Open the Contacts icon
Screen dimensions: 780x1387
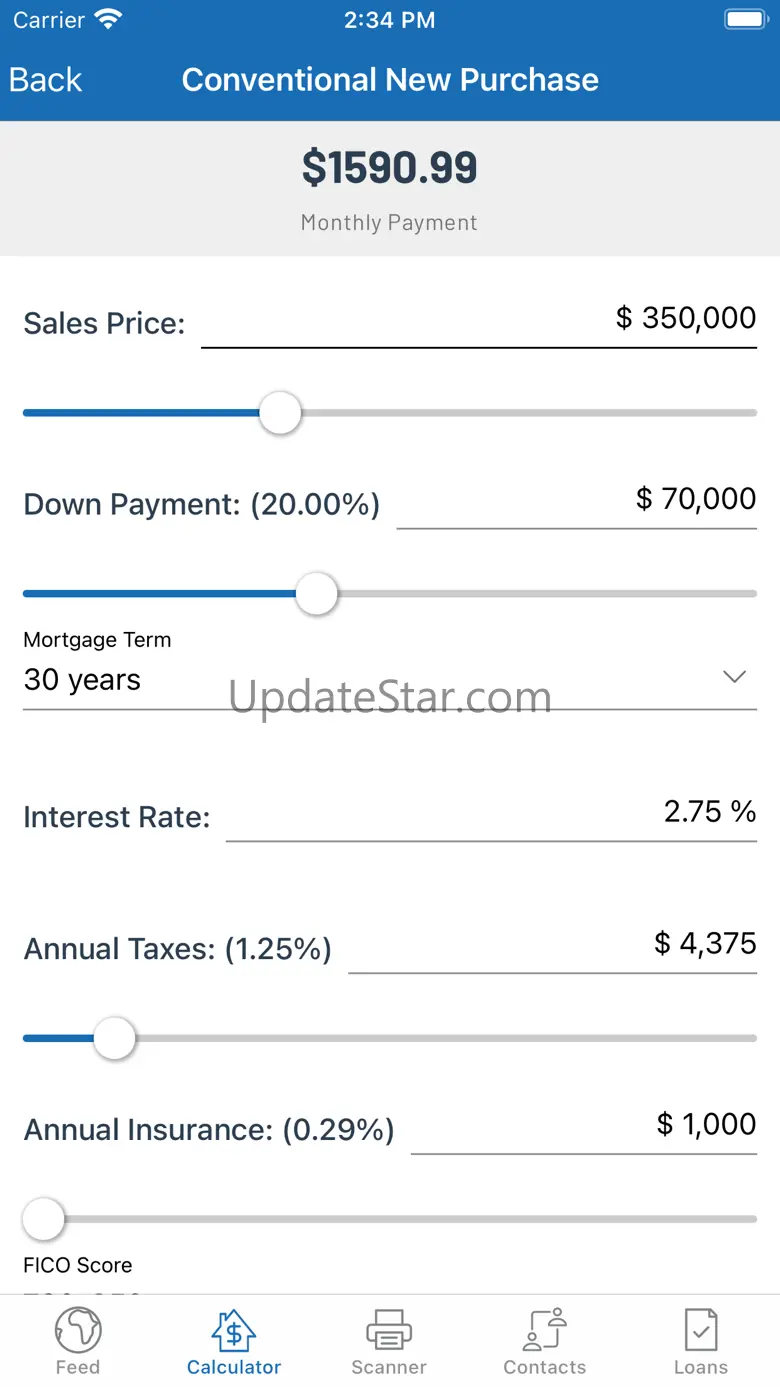(x=545, y=1331)
